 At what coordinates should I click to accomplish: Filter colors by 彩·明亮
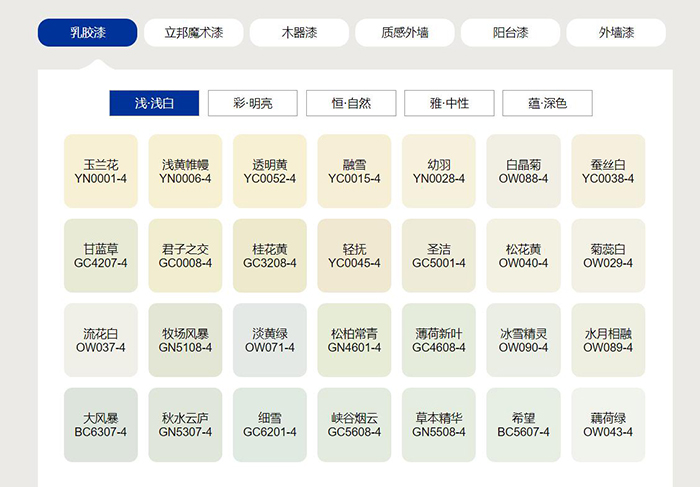[252, 103]
